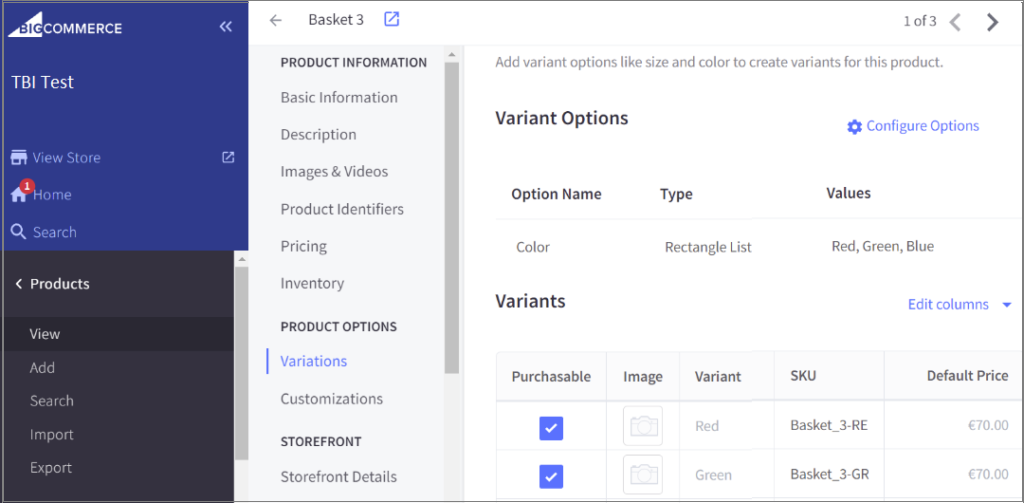Open the Search link in top sidebar

click(55, 232)
